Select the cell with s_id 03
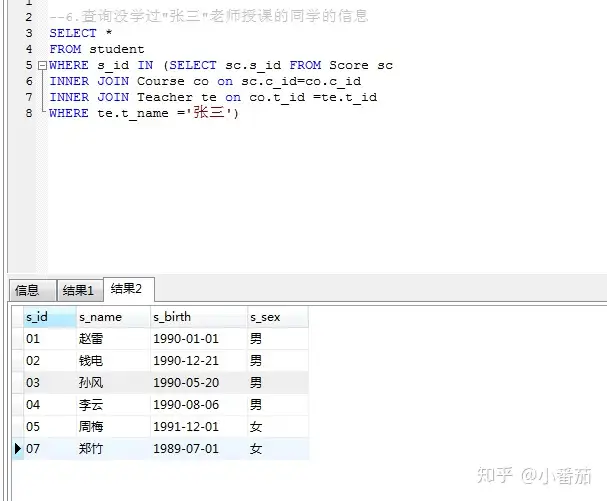Image resolution: width=607 pixels, height=501 pixels. click(50, 383)
